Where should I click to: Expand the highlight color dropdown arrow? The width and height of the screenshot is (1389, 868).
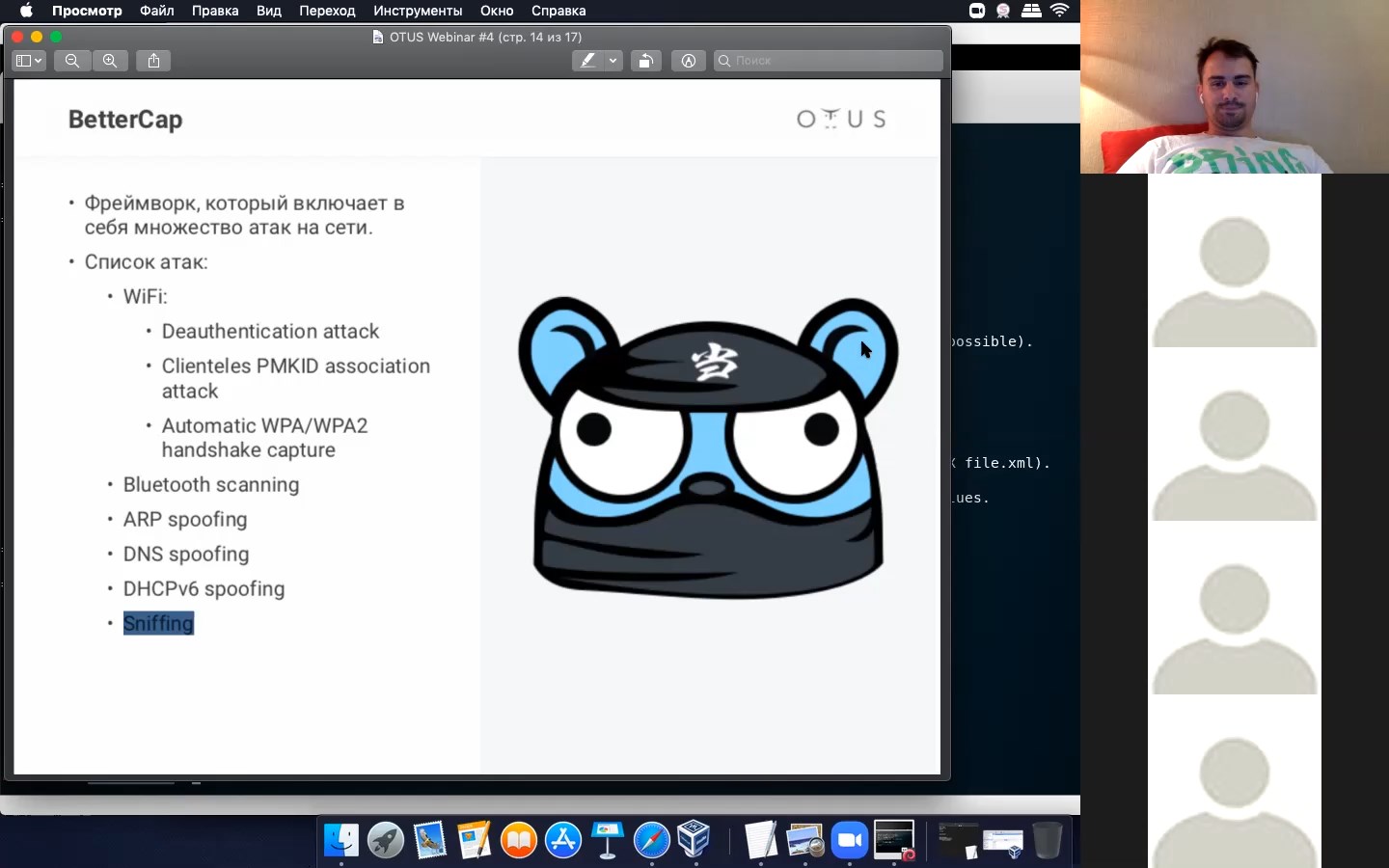613,61
